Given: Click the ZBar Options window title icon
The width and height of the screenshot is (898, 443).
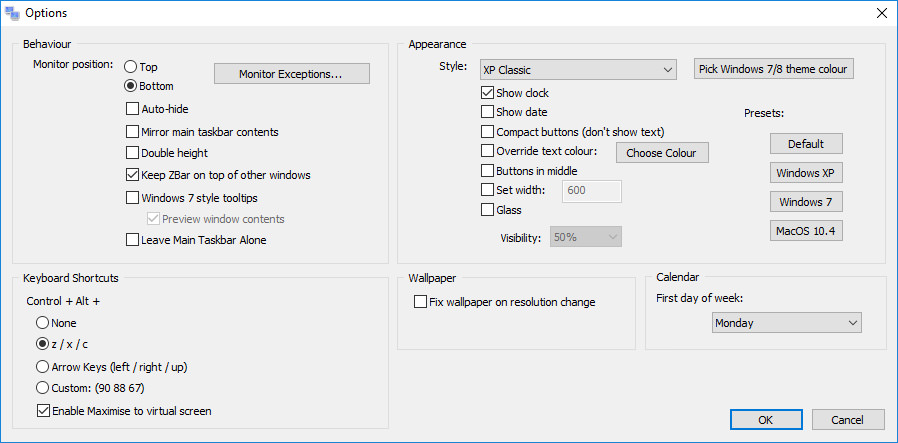Looking at the screenshot, I should (12, 13).
